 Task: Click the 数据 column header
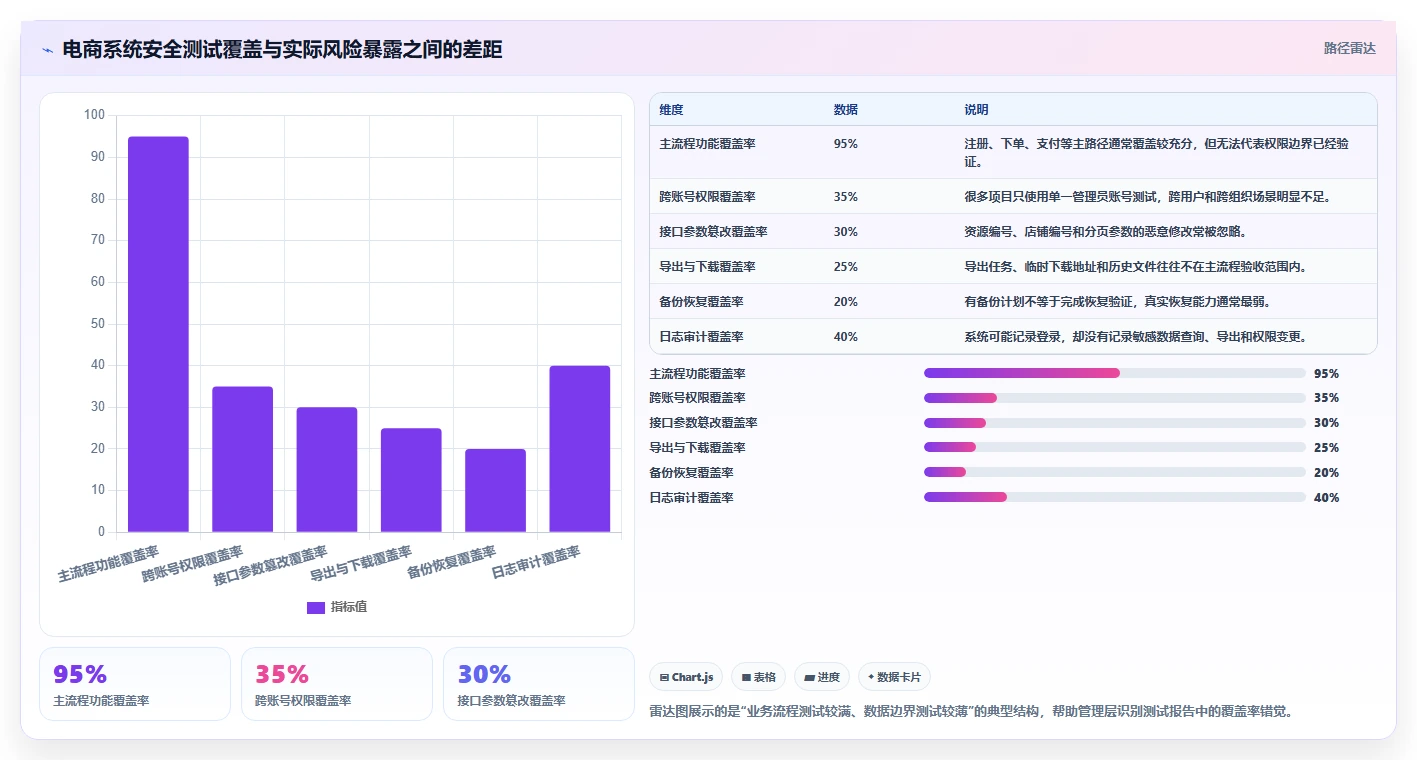pos(845,110)
